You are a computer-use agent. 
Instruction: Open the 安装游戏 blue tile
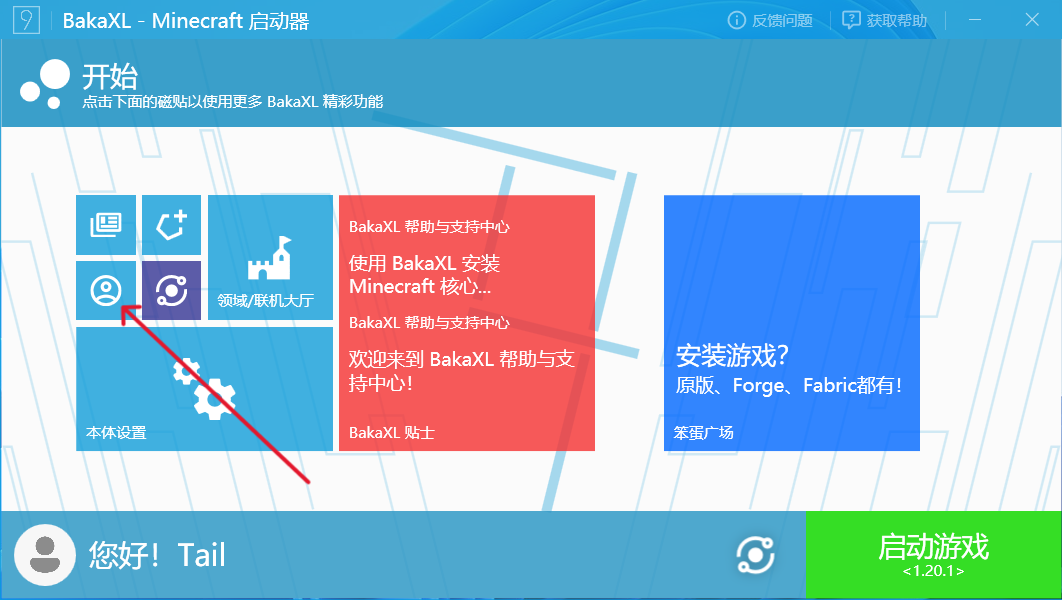coord(791,322)
